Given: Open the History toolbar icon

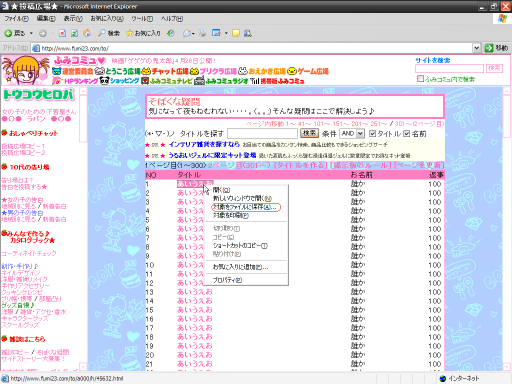Looking at the screenshot, I should pyautogui.click(x=171, y=33).
